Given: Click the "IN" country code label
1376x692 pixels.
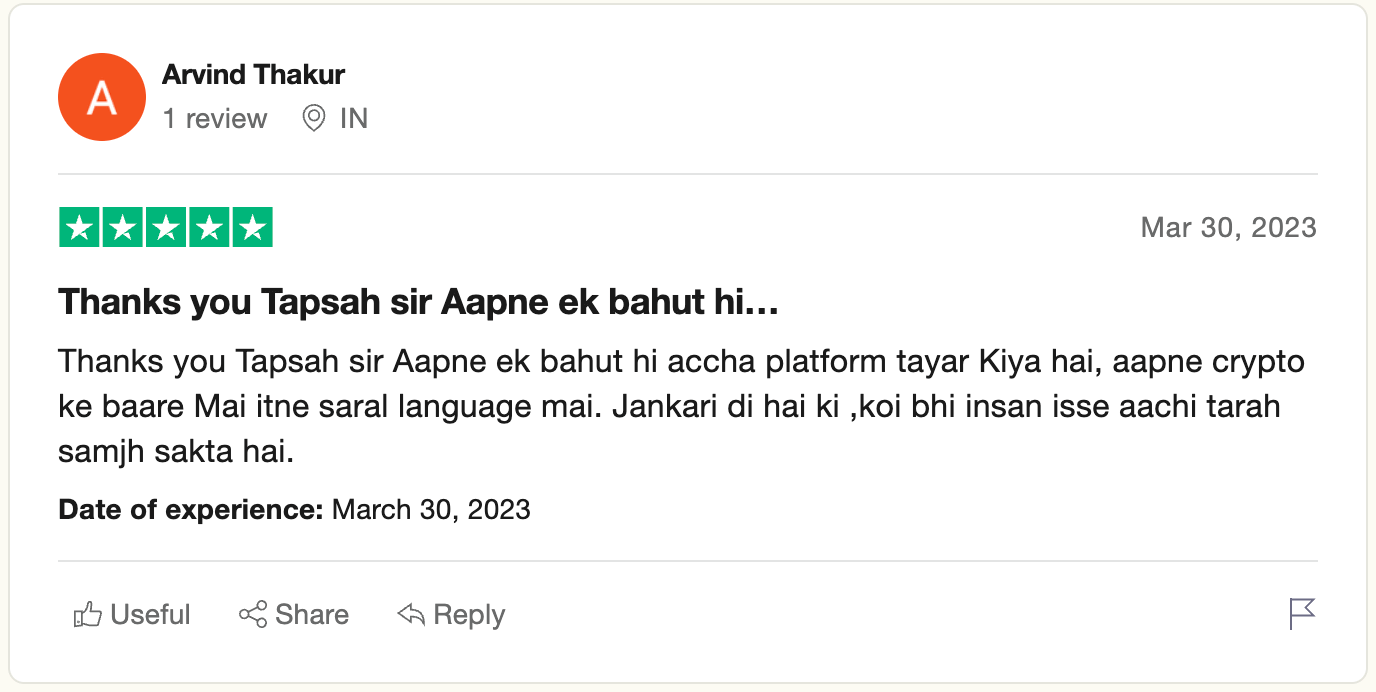Looking at the screenshot, I should click(354, 119).
